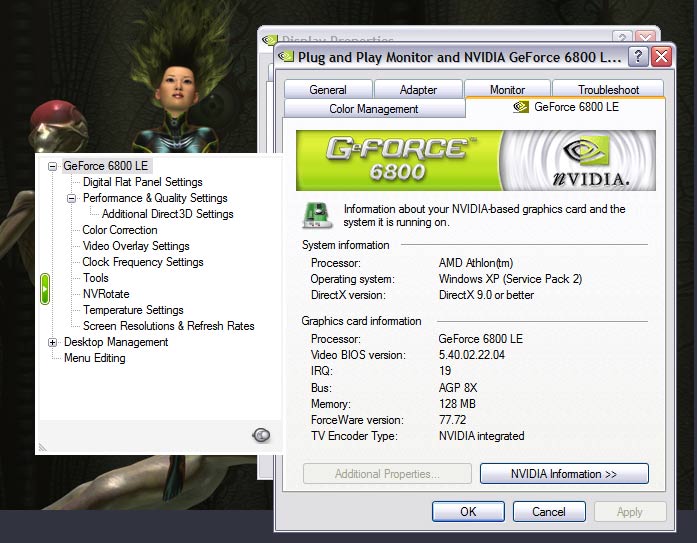Image resolution: width=697 pixels, height=543 pixels.
Task: Select Desktop Management in tree
Action: click(116, 342)
